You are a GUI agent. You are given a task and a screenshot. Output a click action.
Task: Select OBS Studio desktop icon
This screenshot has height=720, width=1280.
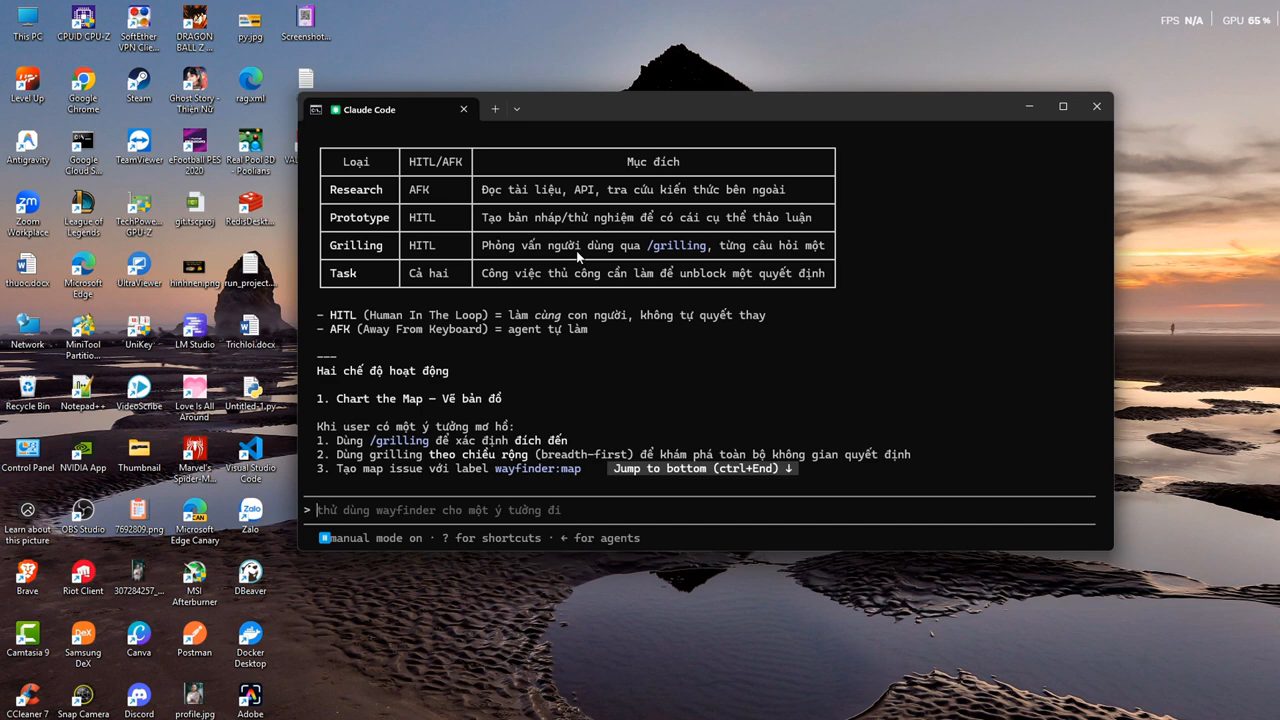83,517
